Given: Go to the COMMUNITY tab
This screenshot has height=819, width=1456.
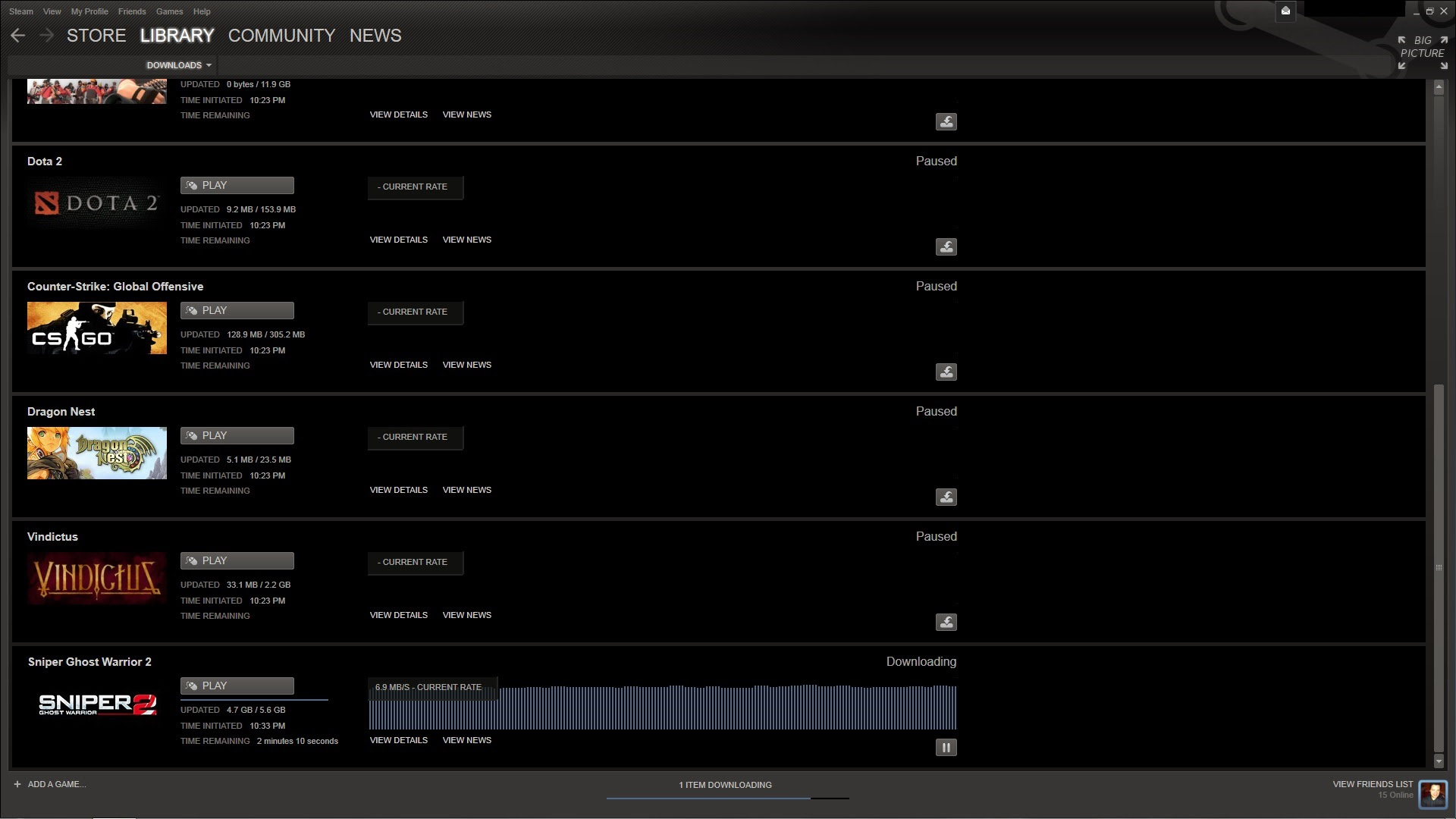Looking at the screenshot, I should [281, 36].
